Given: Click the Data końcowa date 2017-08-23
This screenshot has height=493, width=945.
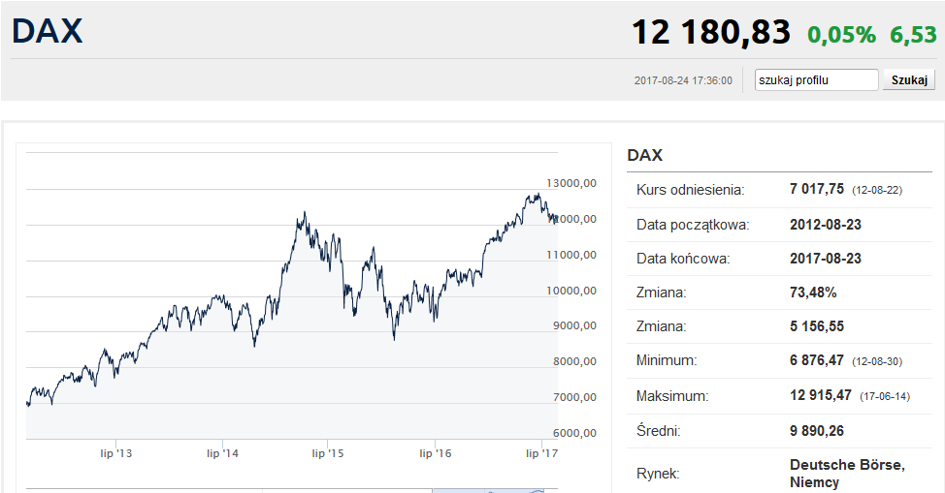Looking at the screenshot, I should pos(825,258).
